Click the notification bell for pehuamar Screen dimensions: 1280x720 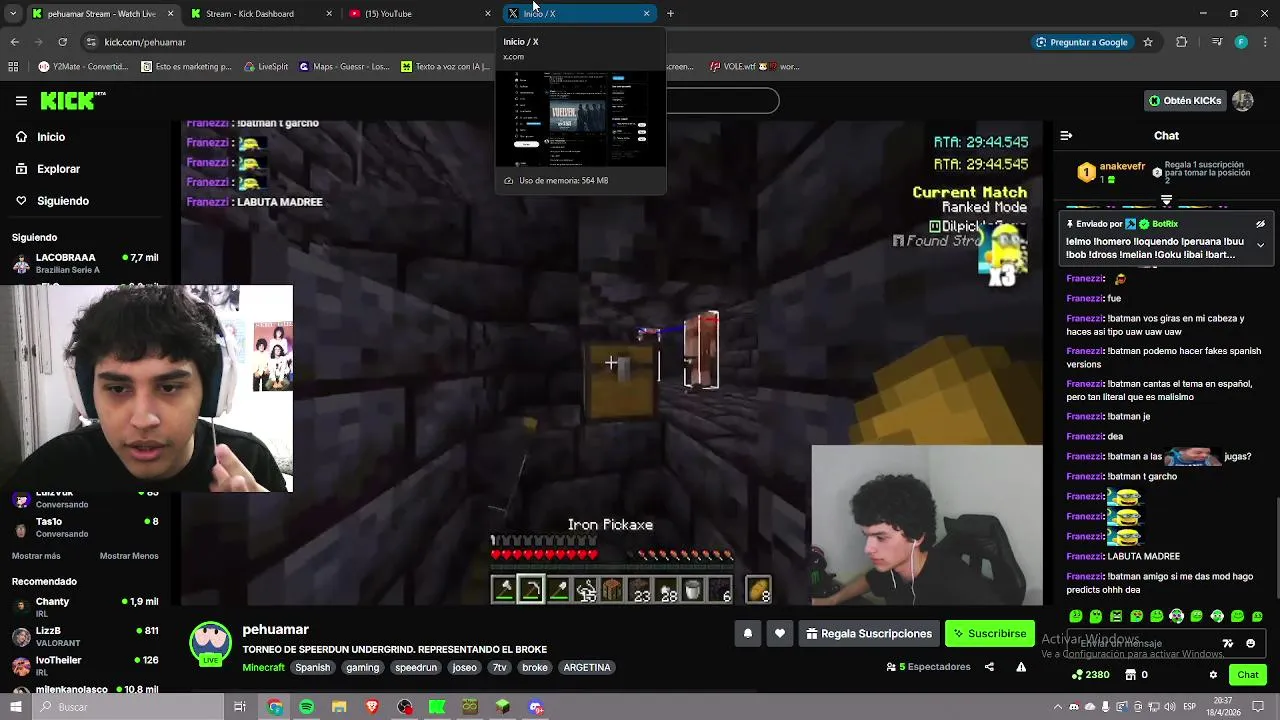tap(747, 634)
